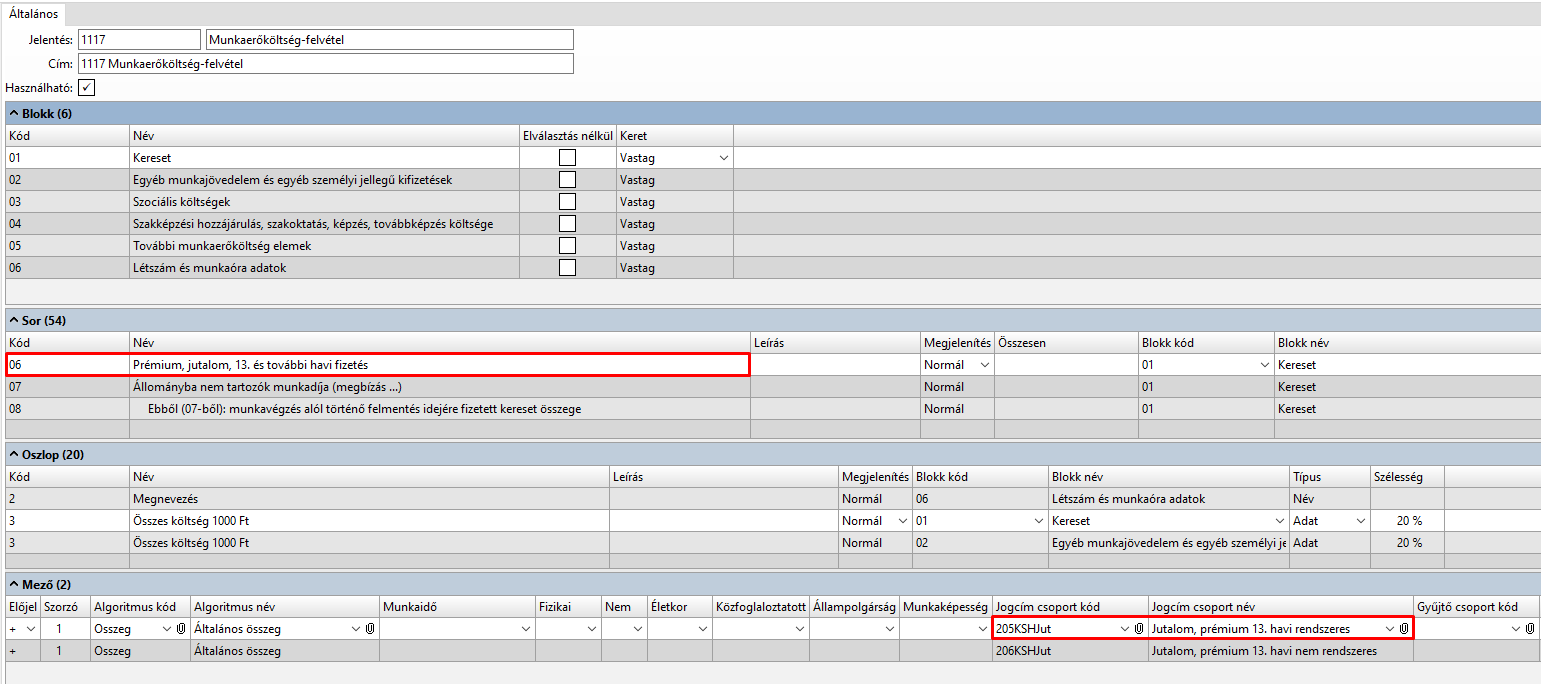
Task: Switch to the Általános tab
Action: pyautogui.click(x=34, y=14)
